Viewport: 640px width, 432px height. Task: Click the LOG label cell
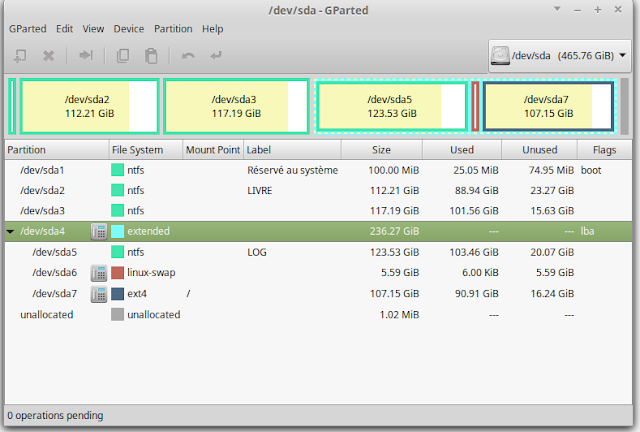[257, 252]
